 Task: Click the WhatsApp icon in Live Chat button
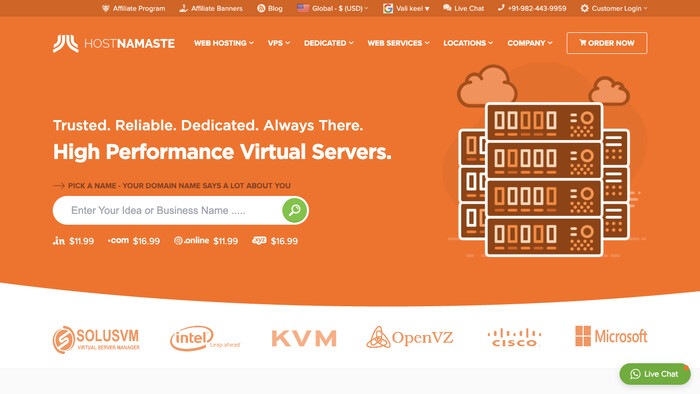(635, 374)
